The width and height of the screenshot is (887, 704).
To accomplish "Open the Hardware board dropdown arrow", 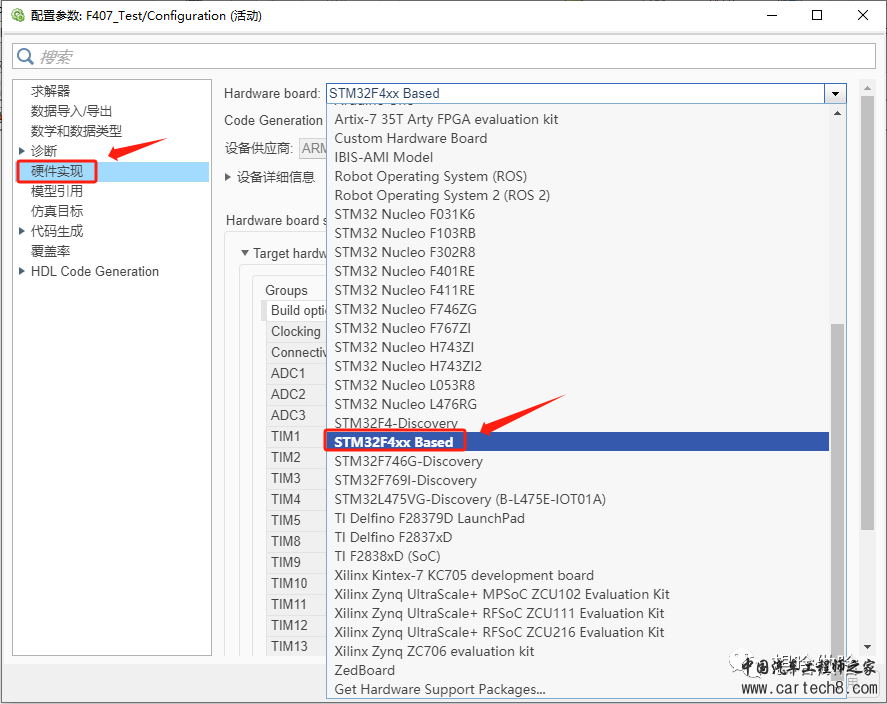I will (x=835, y=94).
